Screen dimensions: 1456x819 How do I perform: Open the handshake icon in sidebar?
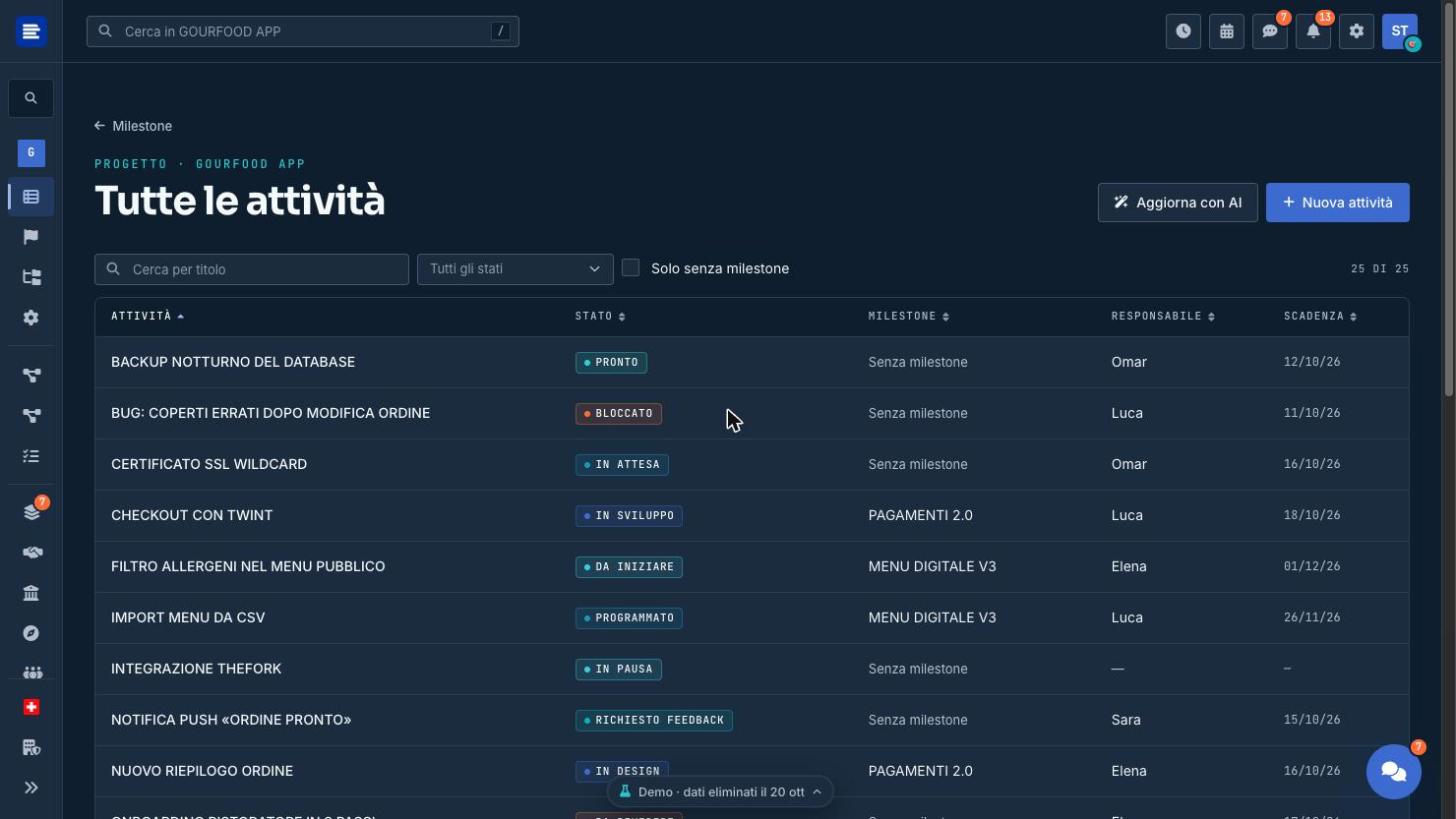[x=31, y=553]
